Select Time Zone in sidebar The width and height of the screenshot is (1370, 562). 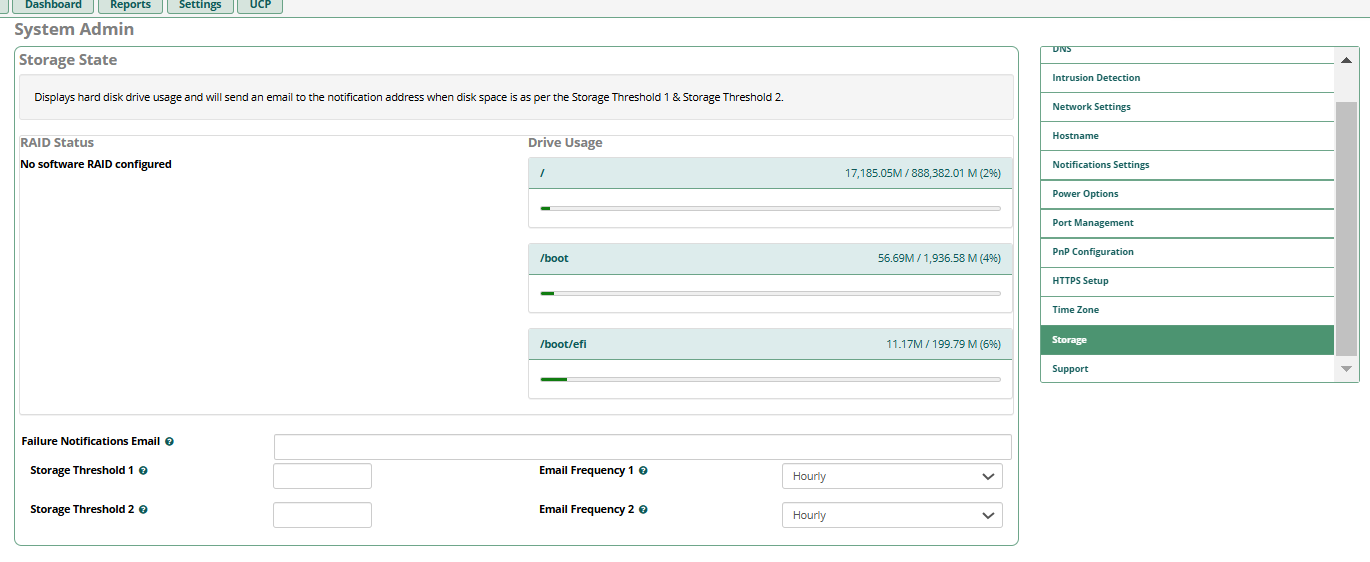click(x=1187, y=310)
